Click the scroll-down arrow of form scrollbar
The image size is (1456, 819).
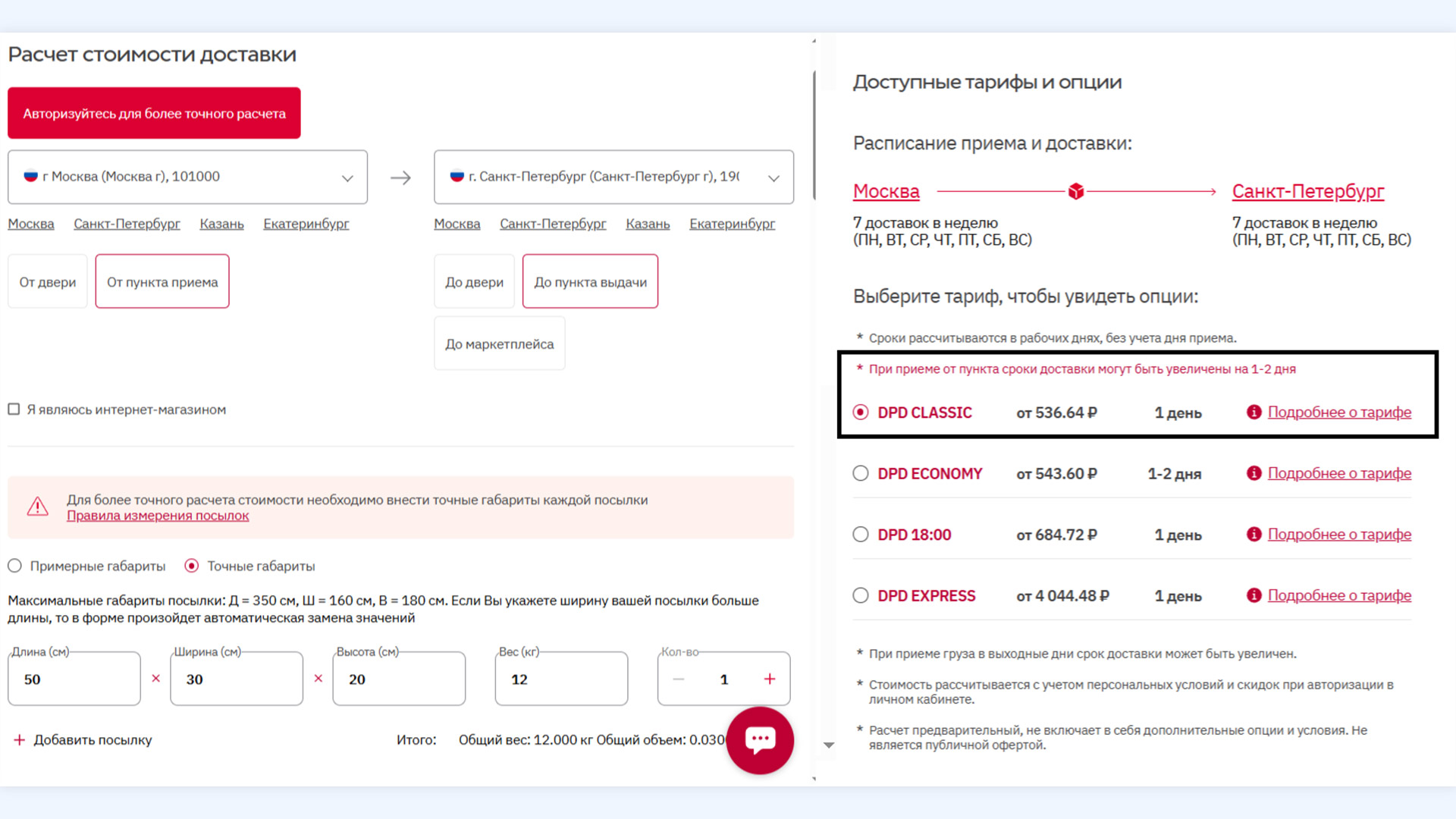pyautogui.click(x=829, y=745)
